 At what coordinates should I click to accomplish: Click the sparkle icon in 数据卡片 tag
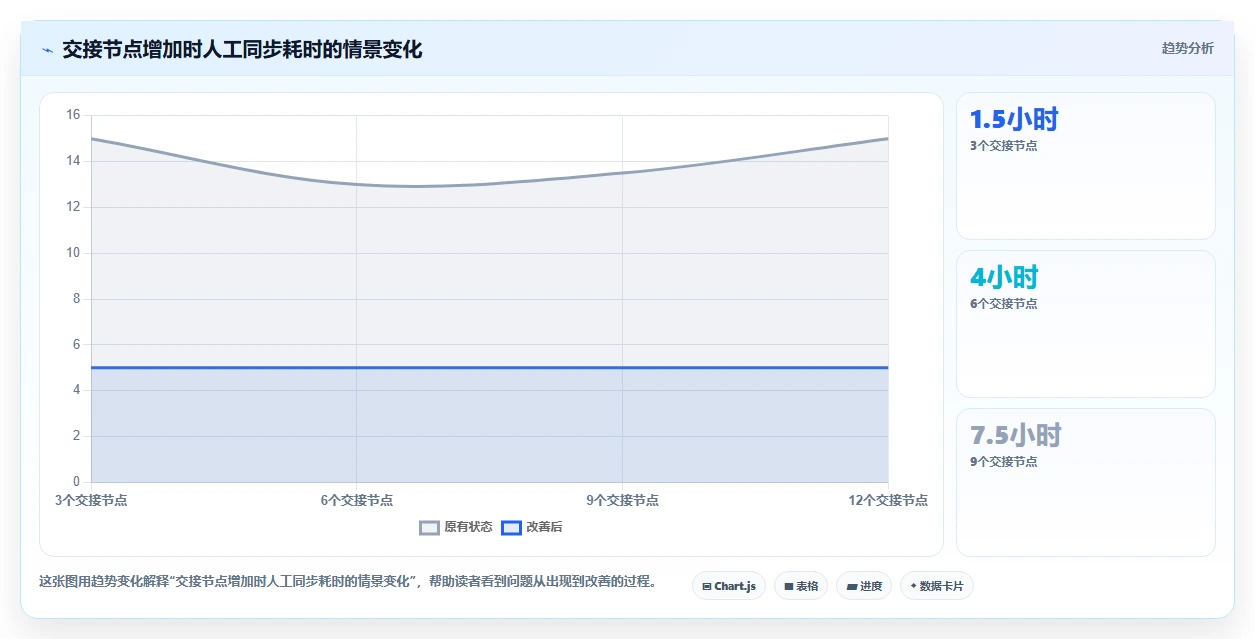[913, 586]
